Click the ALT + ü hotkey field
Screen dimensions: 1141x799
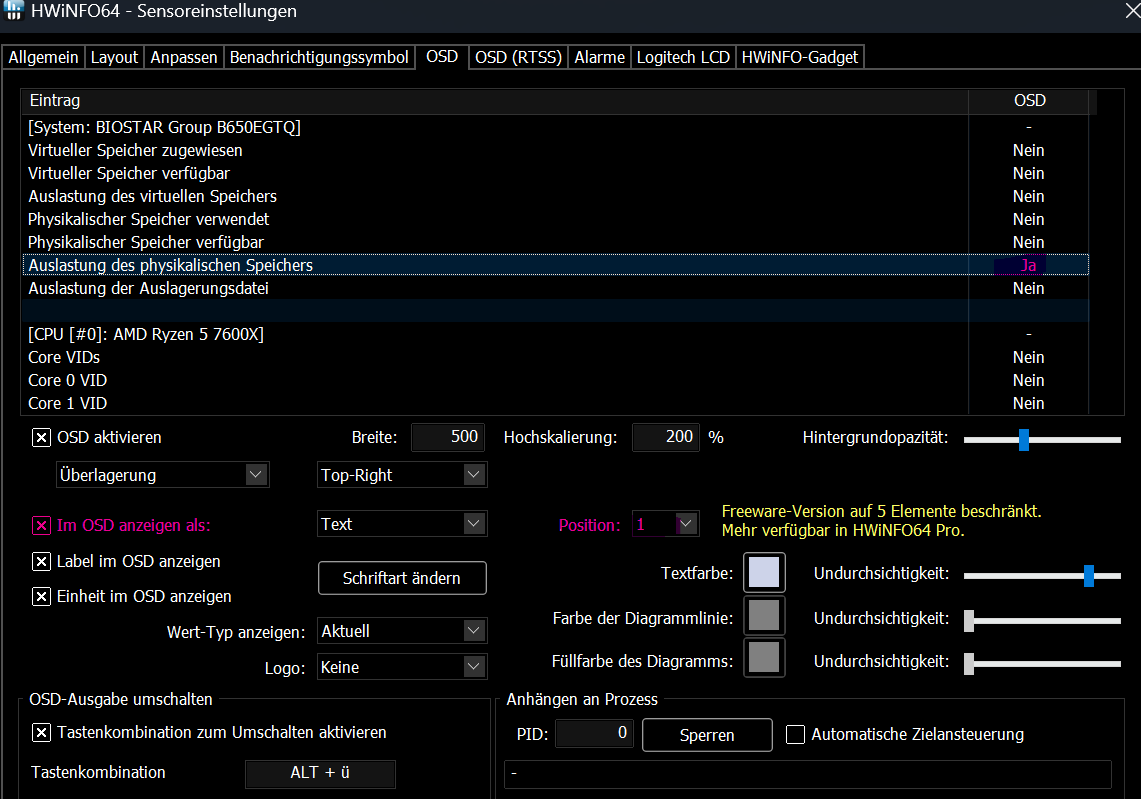click(x=320, y=774)
